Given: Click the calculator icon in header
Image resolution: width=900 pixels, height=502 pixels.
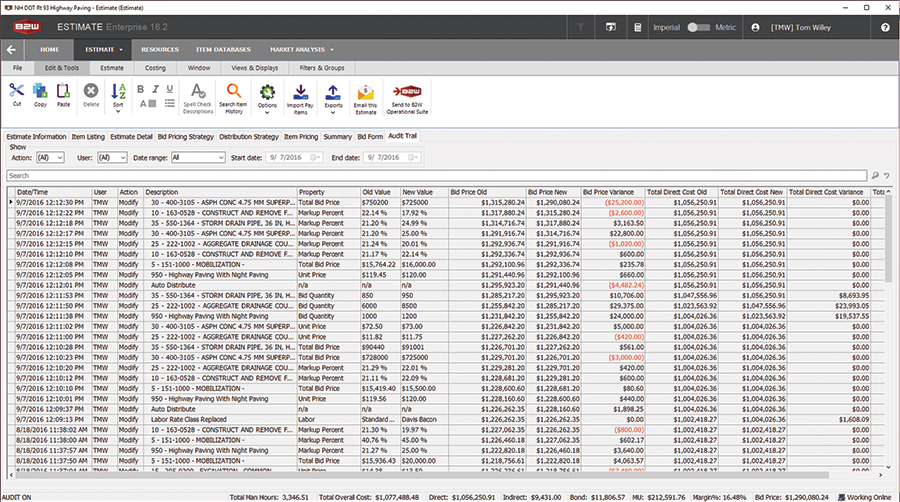Looking at the screenshot, I should [x=637, y=28].
